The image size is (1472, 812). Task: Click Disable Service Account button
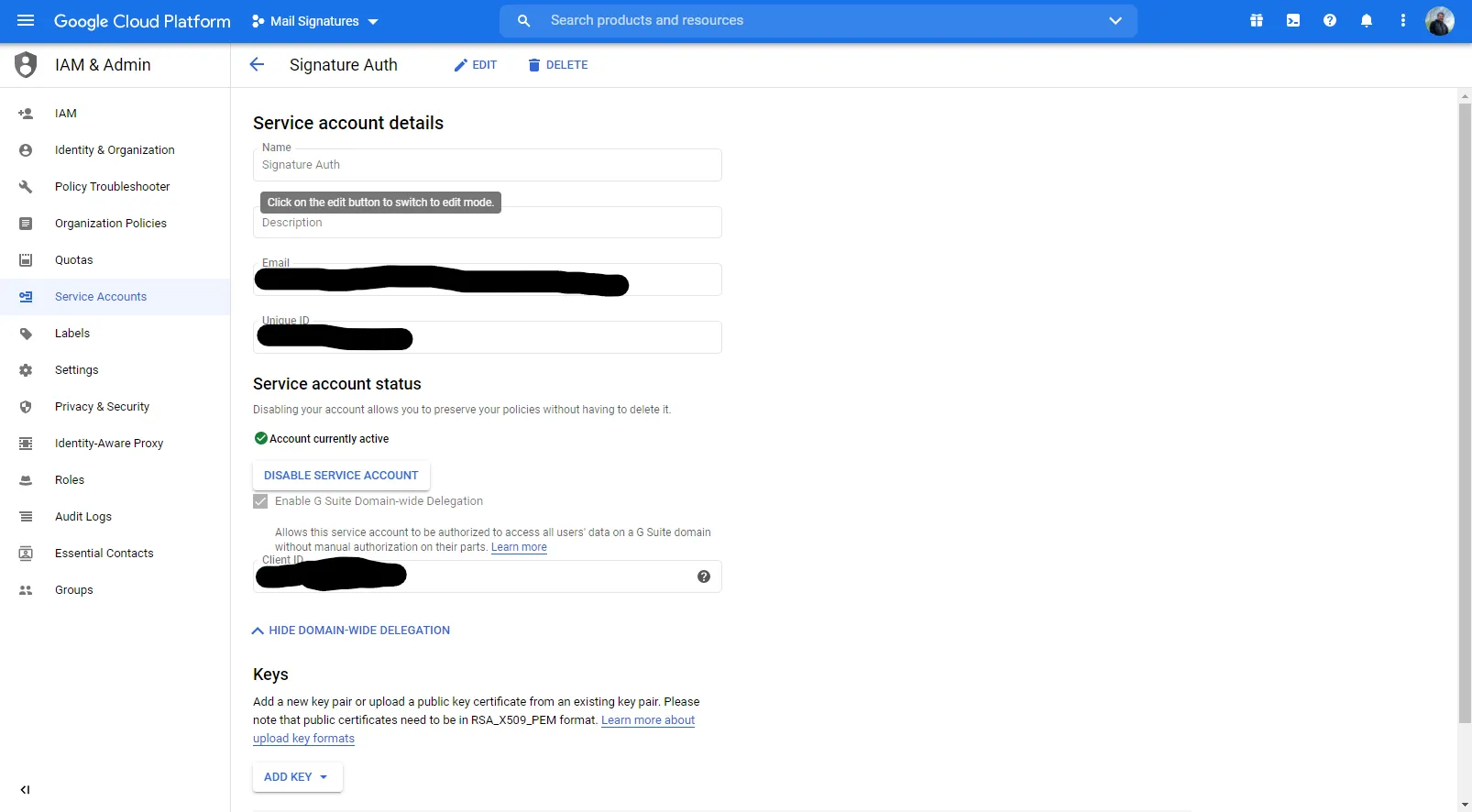[341, 476]
